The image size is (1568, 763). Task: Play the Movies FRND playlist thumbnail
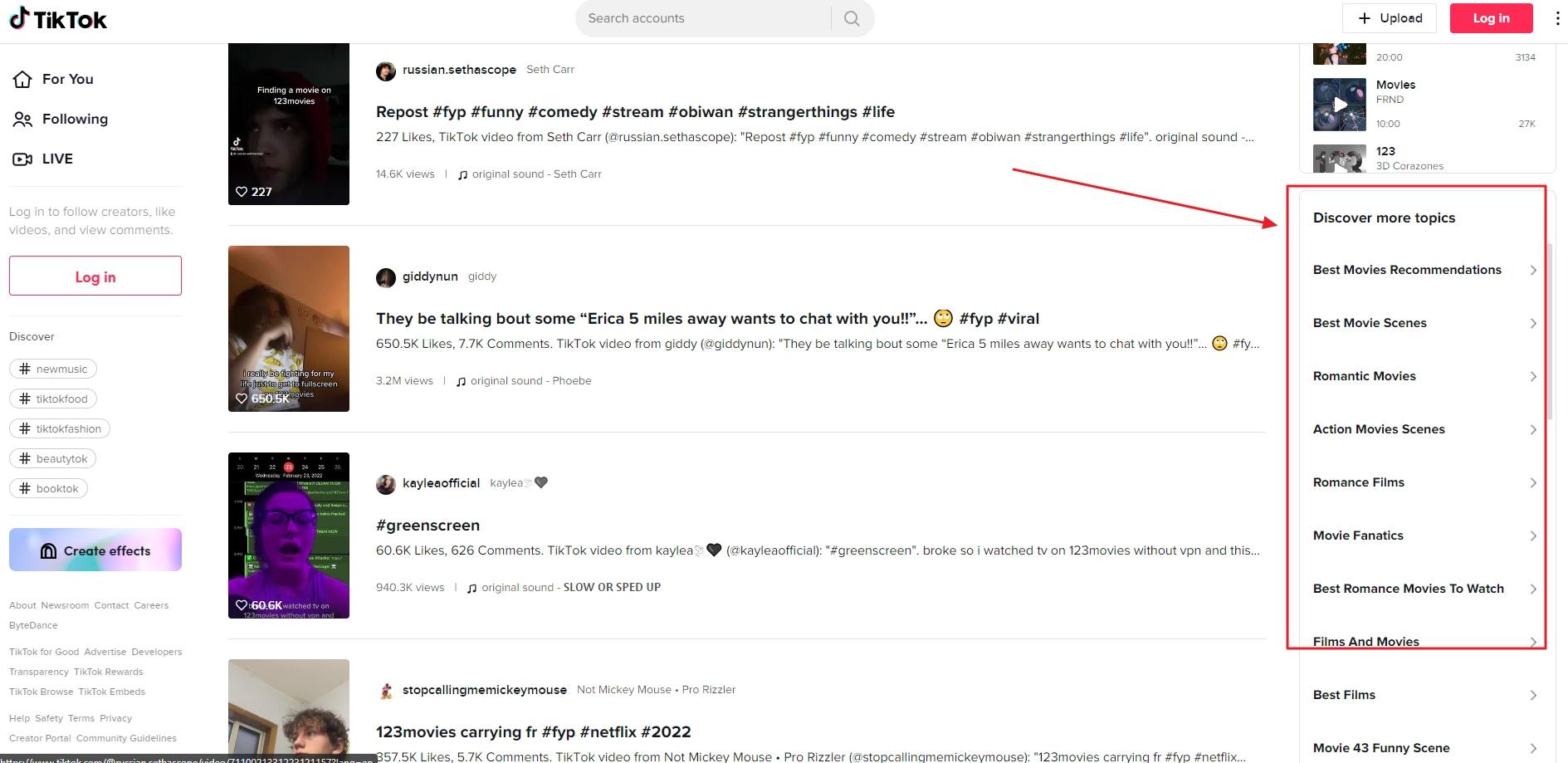click(x=1340, y=105)
